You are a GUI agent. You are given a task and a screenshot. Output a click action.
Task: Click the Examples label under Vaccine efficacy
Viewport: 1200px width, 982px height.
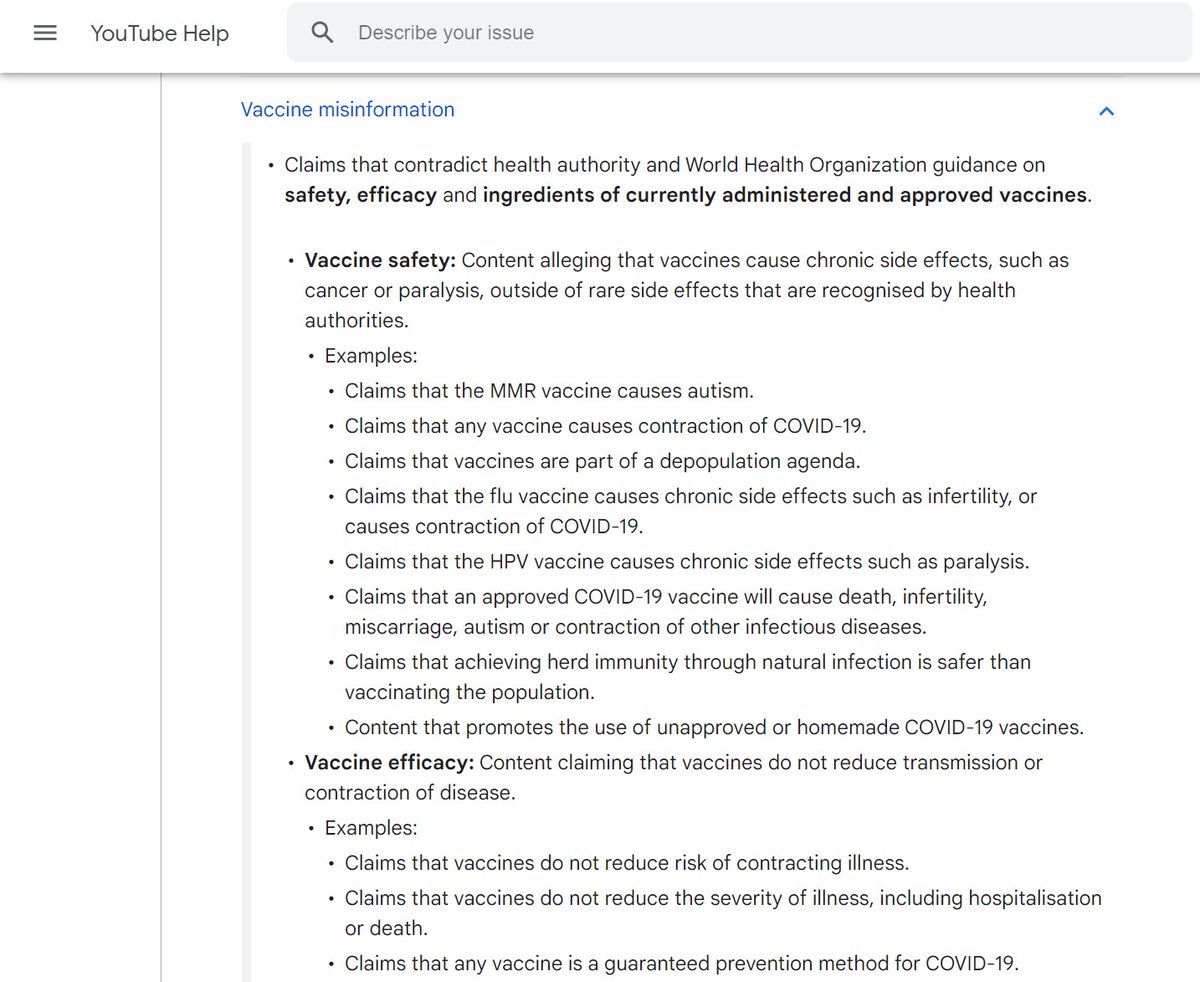coord(371,828)
